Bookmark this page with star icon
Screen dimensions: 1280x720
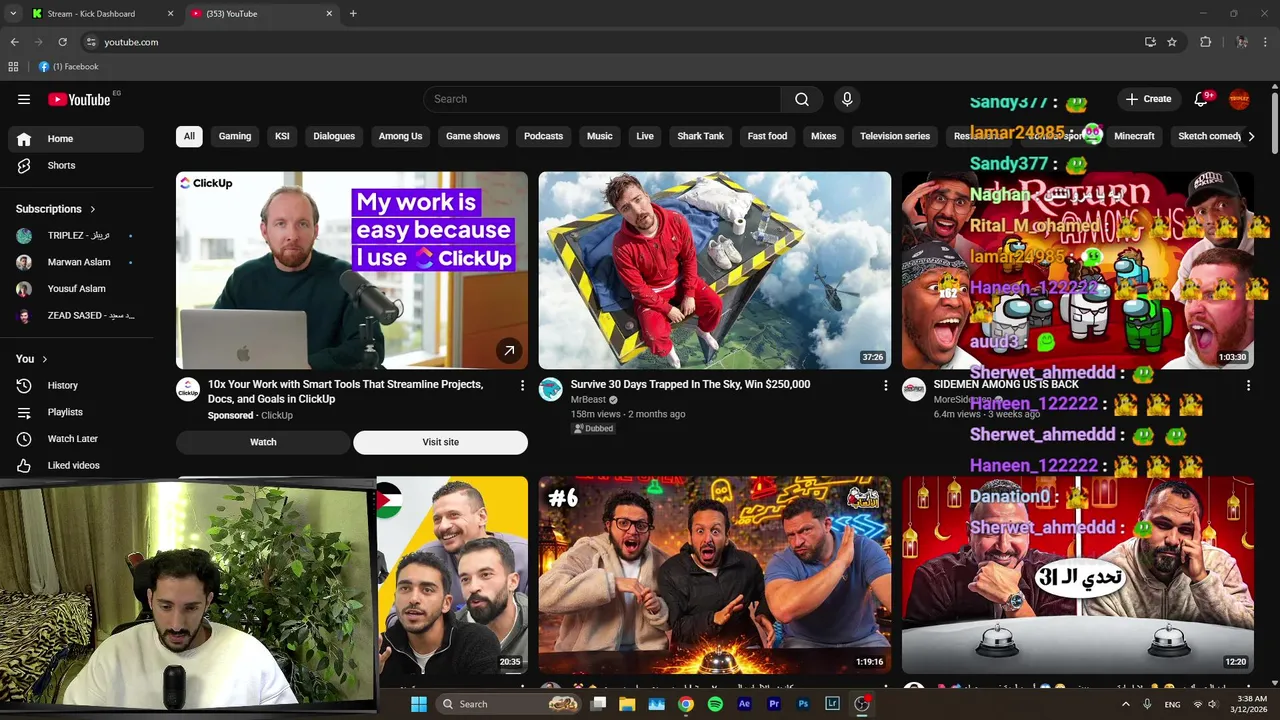[1172, 42]
